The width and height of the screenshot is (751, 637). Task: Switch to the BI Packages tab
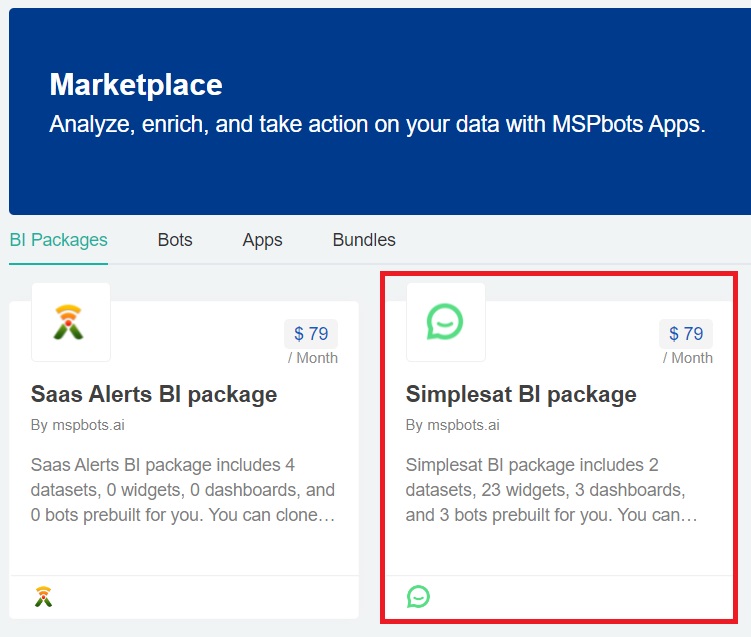(58, 240)
